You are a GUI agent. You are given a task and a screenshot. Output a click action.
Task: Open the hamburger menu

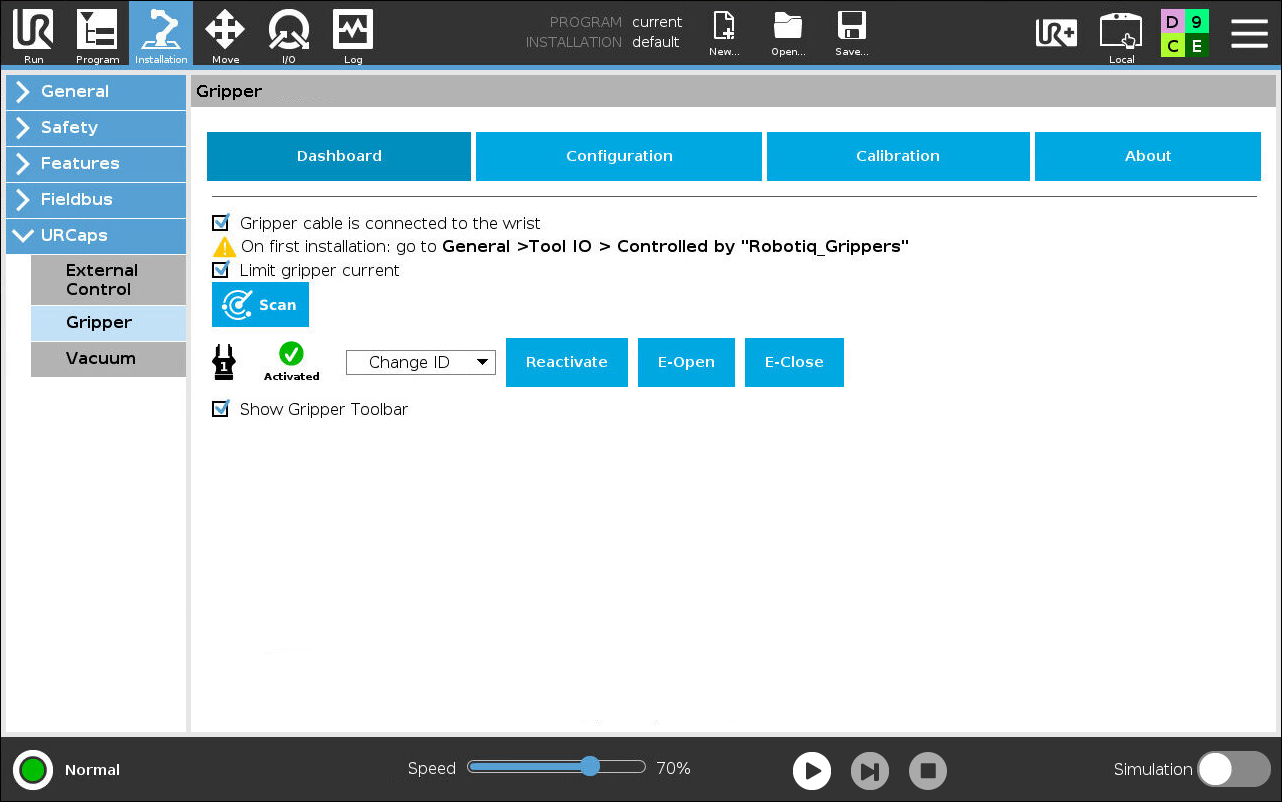[1249, 33]
